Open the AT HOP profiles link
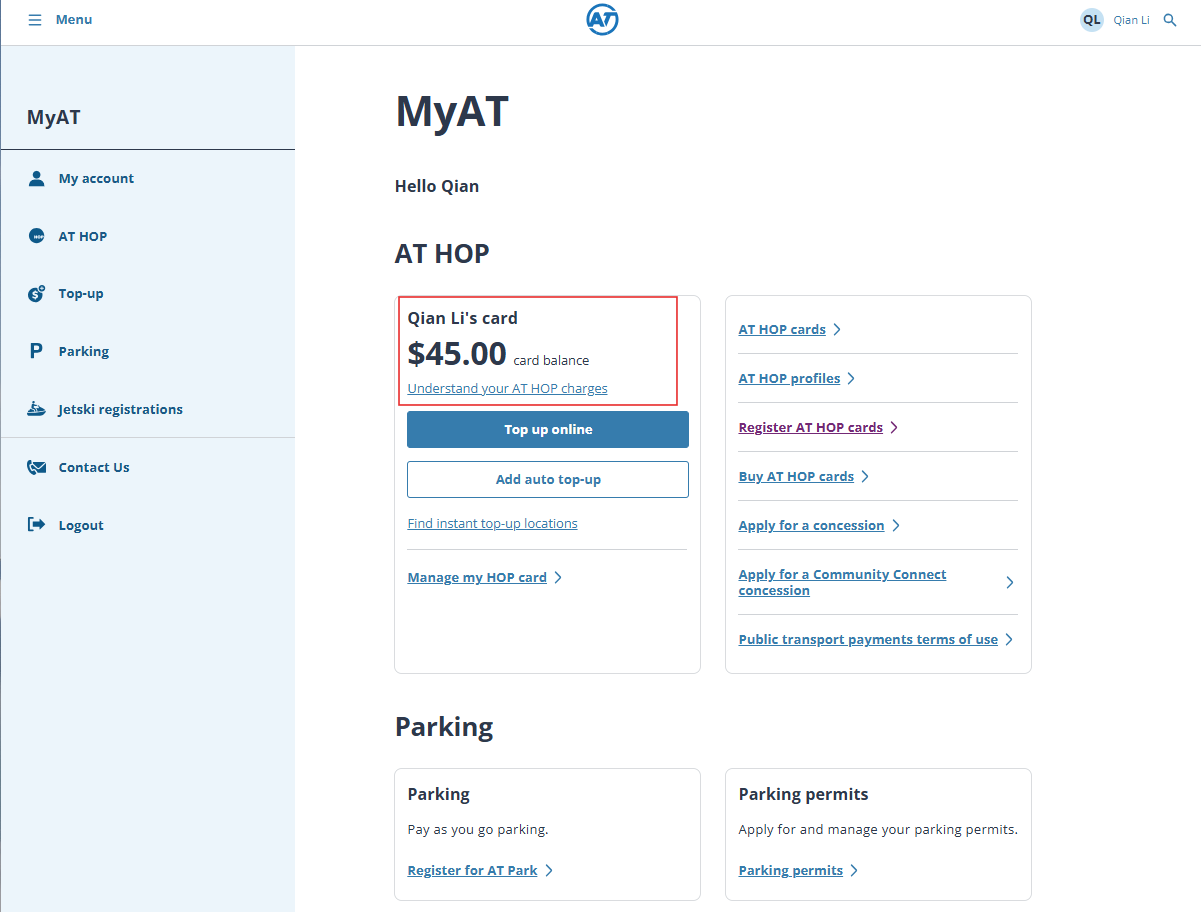The image size is (1201, 912). click(x=789, y=378)
